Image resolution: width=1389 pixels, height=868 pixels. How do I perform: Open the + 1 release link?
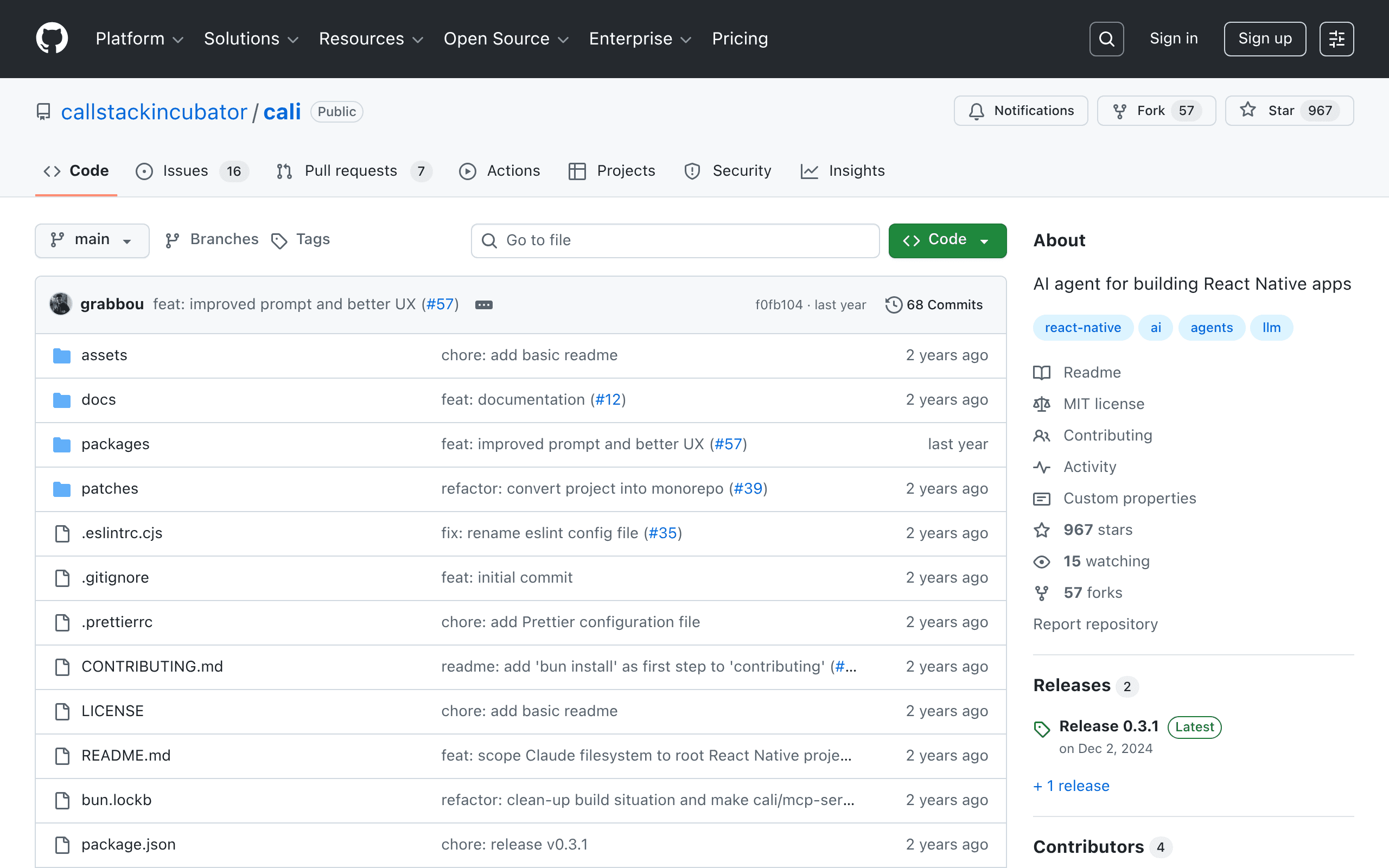tap(1071, 786)
